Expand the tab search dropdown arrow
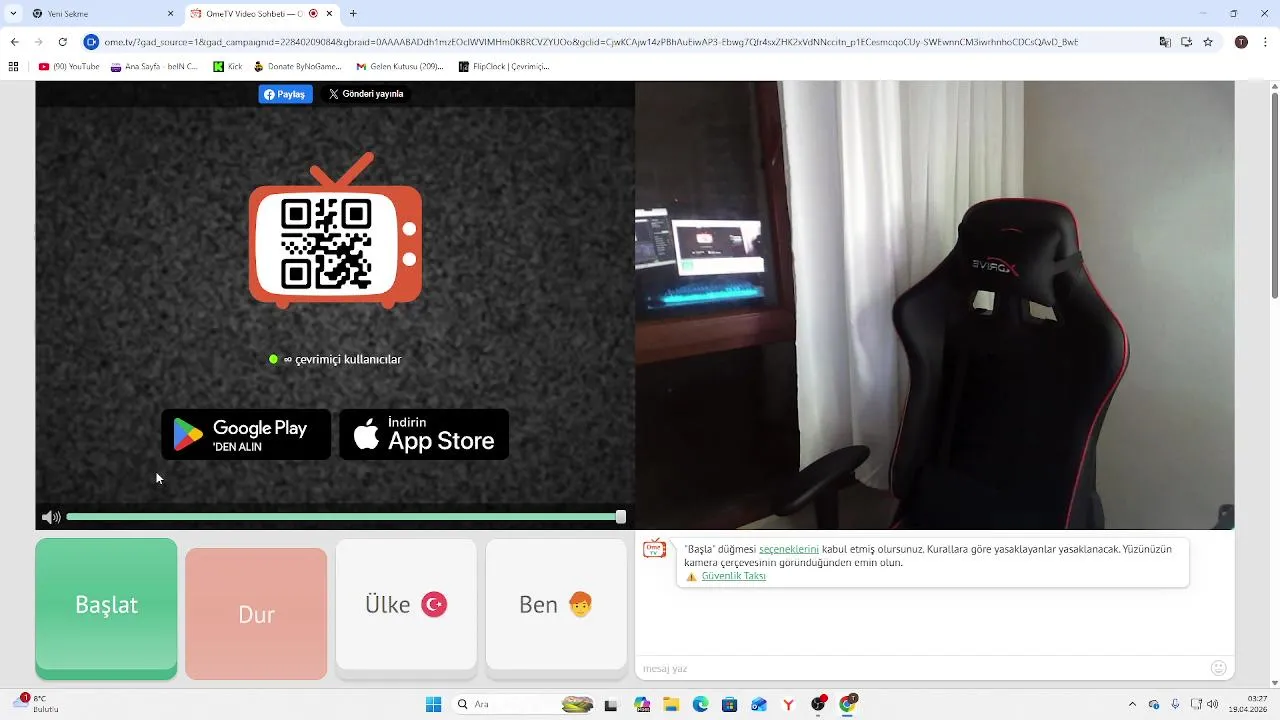This screenshot has height=720, width=1280. [12, 14]
